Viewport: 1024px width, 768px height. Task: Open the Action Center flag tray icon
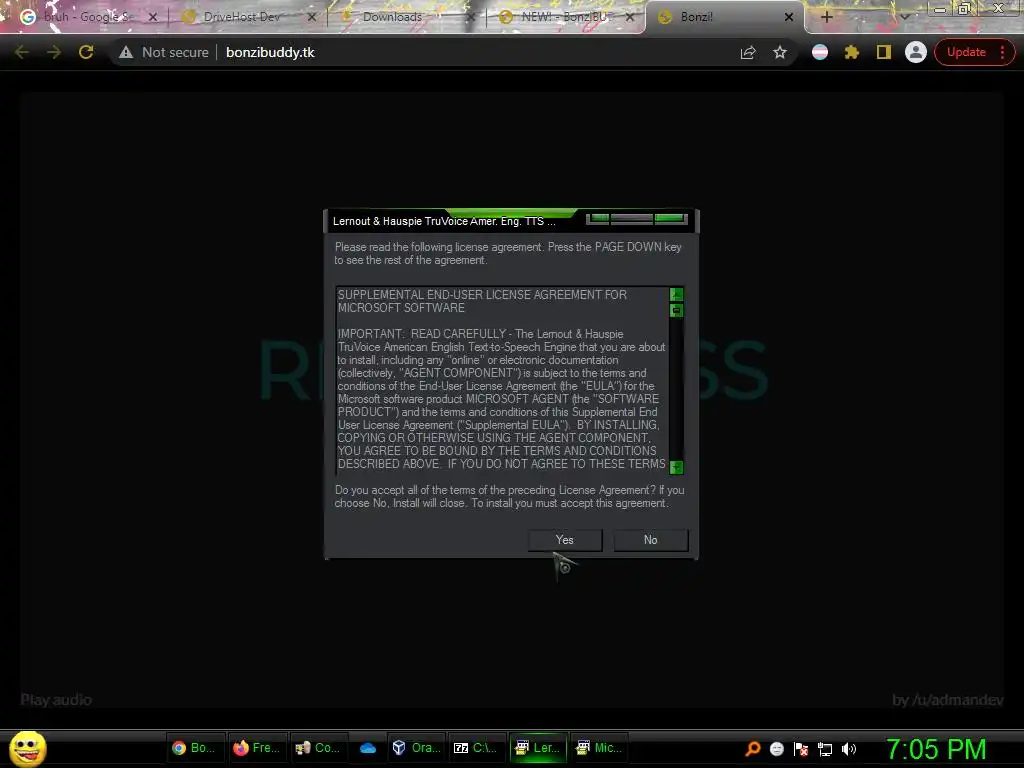coord(801,749)
